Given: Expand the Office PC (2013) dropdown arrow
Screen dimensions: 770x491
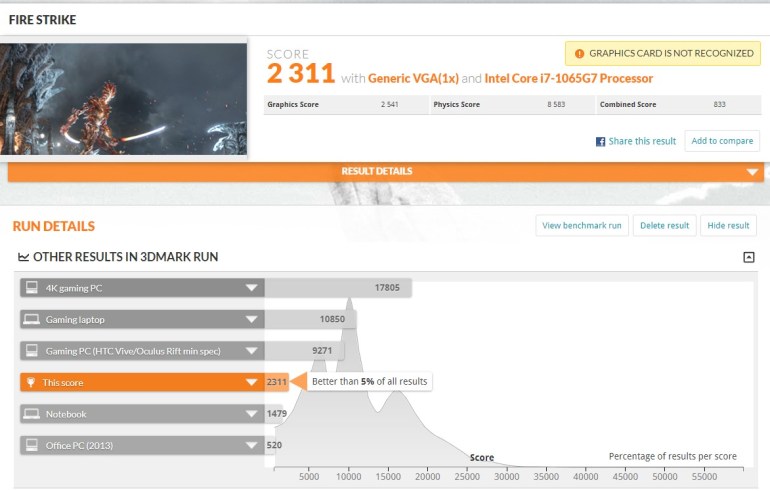Looking at the screenshot, I should (x=251, y=445).
